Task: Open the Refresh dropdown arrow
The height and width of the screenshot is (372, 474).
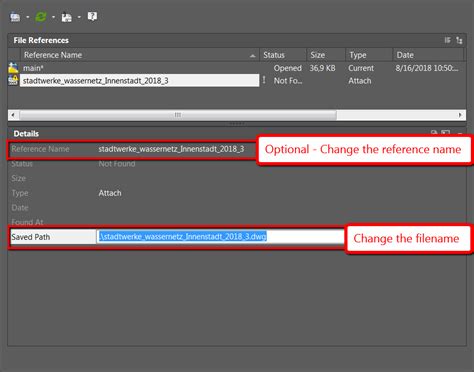Action: 53,17
